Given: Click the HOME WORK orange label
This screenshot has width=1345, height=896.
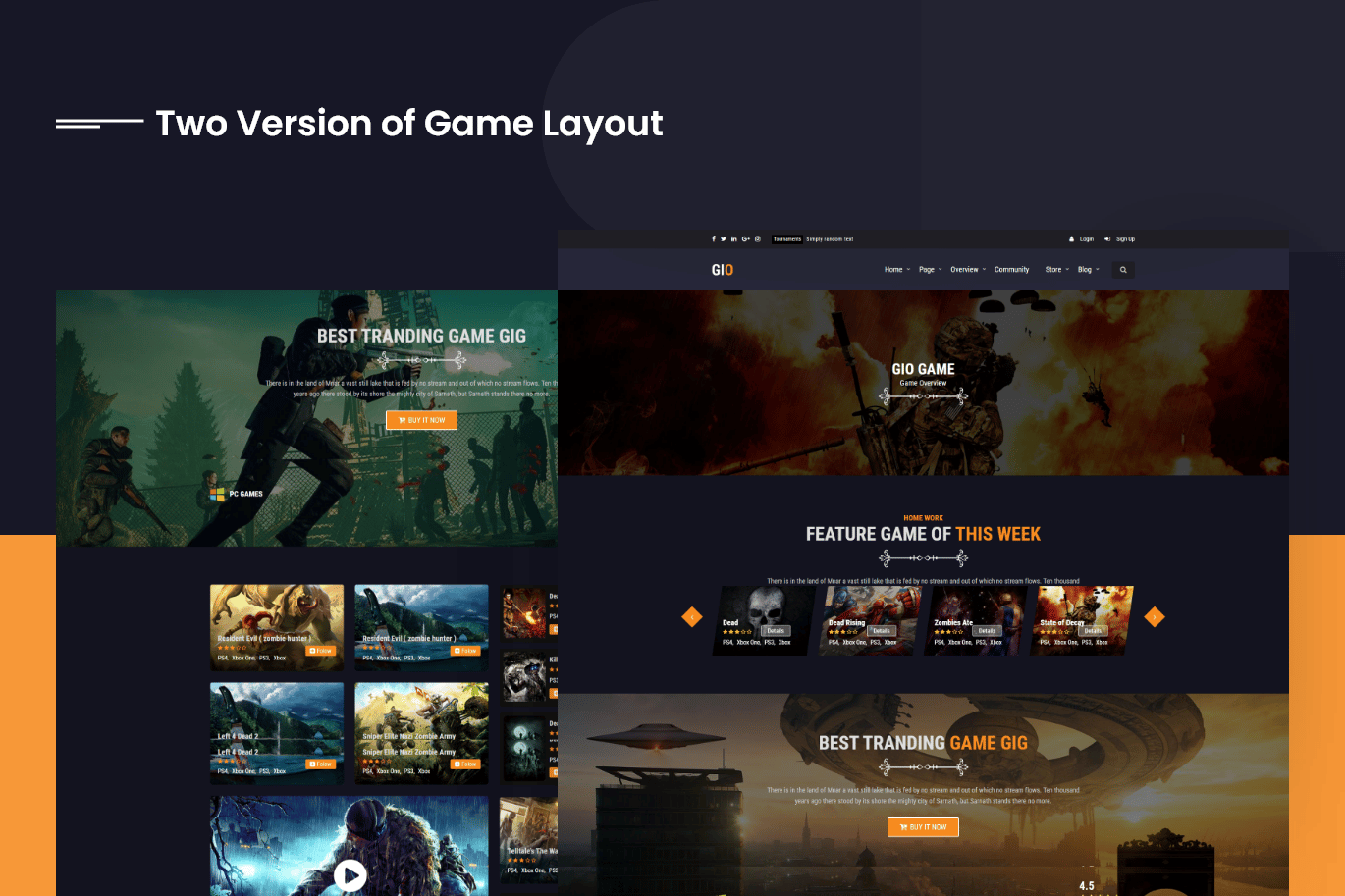Looking at the screenshot, I should click(923, 518).
